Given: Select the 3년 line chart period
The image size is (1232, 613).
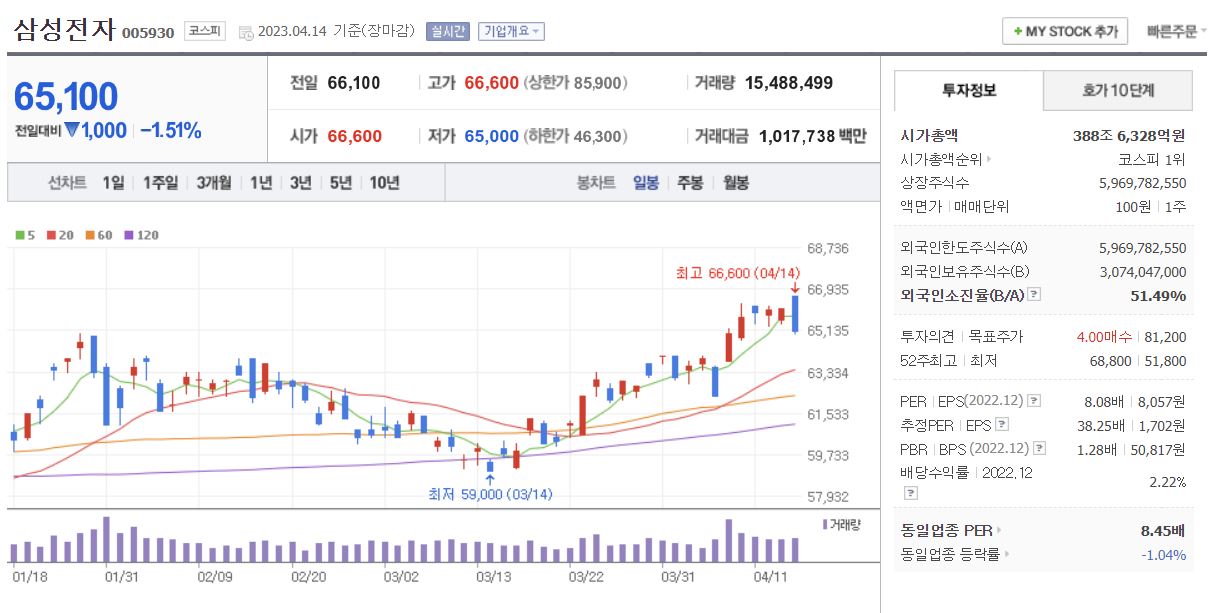Looking at the screenshot, I should 301,182.
